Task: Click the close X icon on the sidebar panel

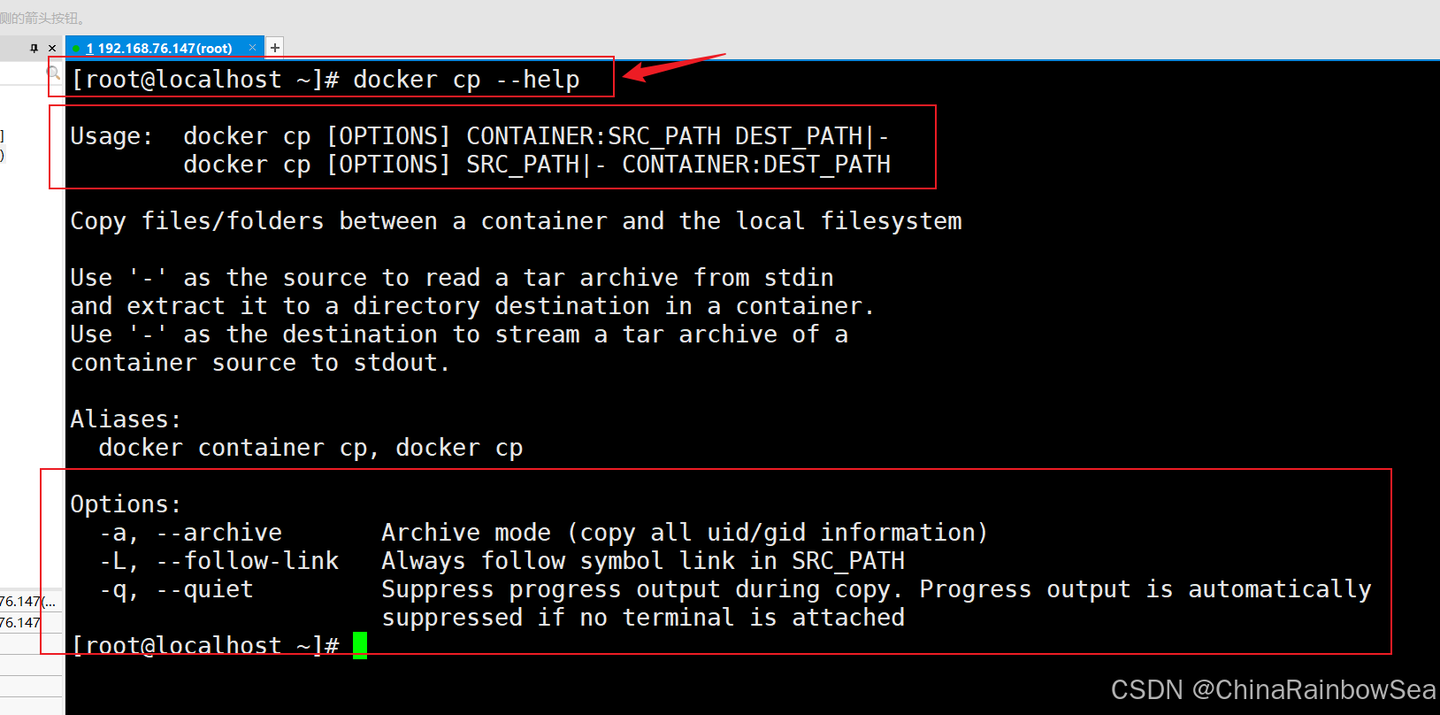Action: (52, 47)
